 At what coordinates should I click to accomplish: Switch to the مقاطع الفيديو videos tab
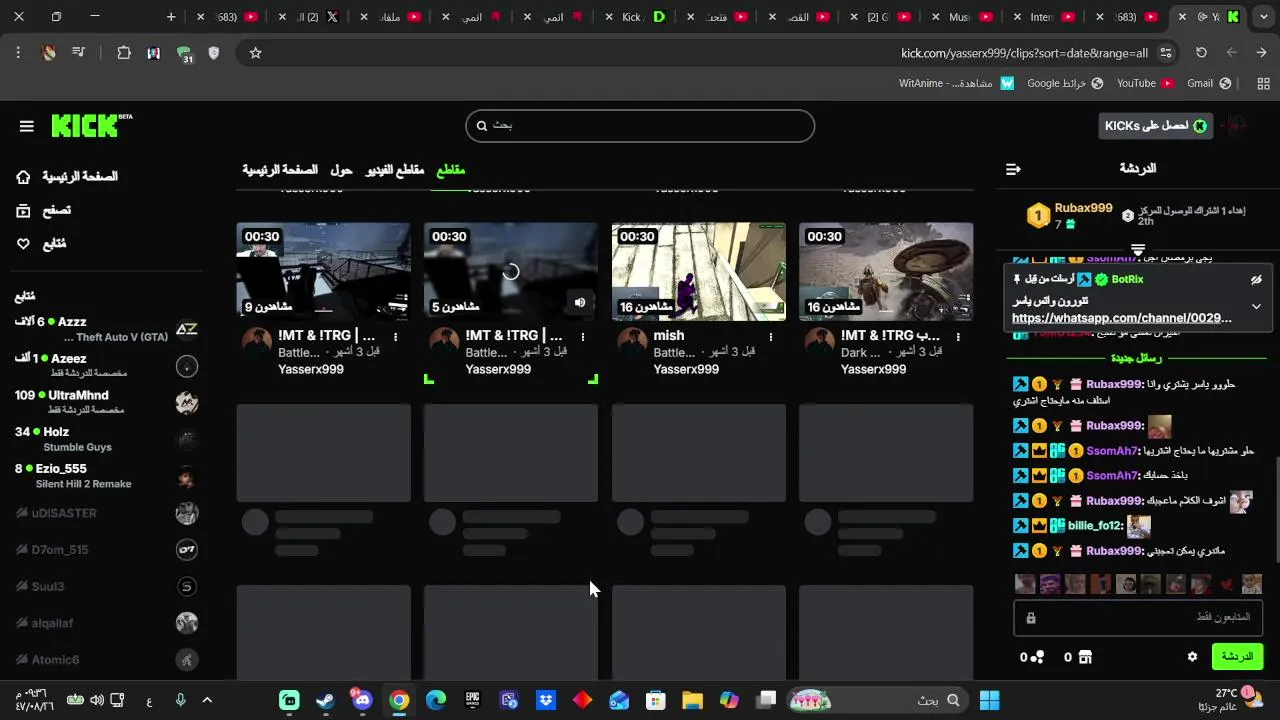click(394, 170)
